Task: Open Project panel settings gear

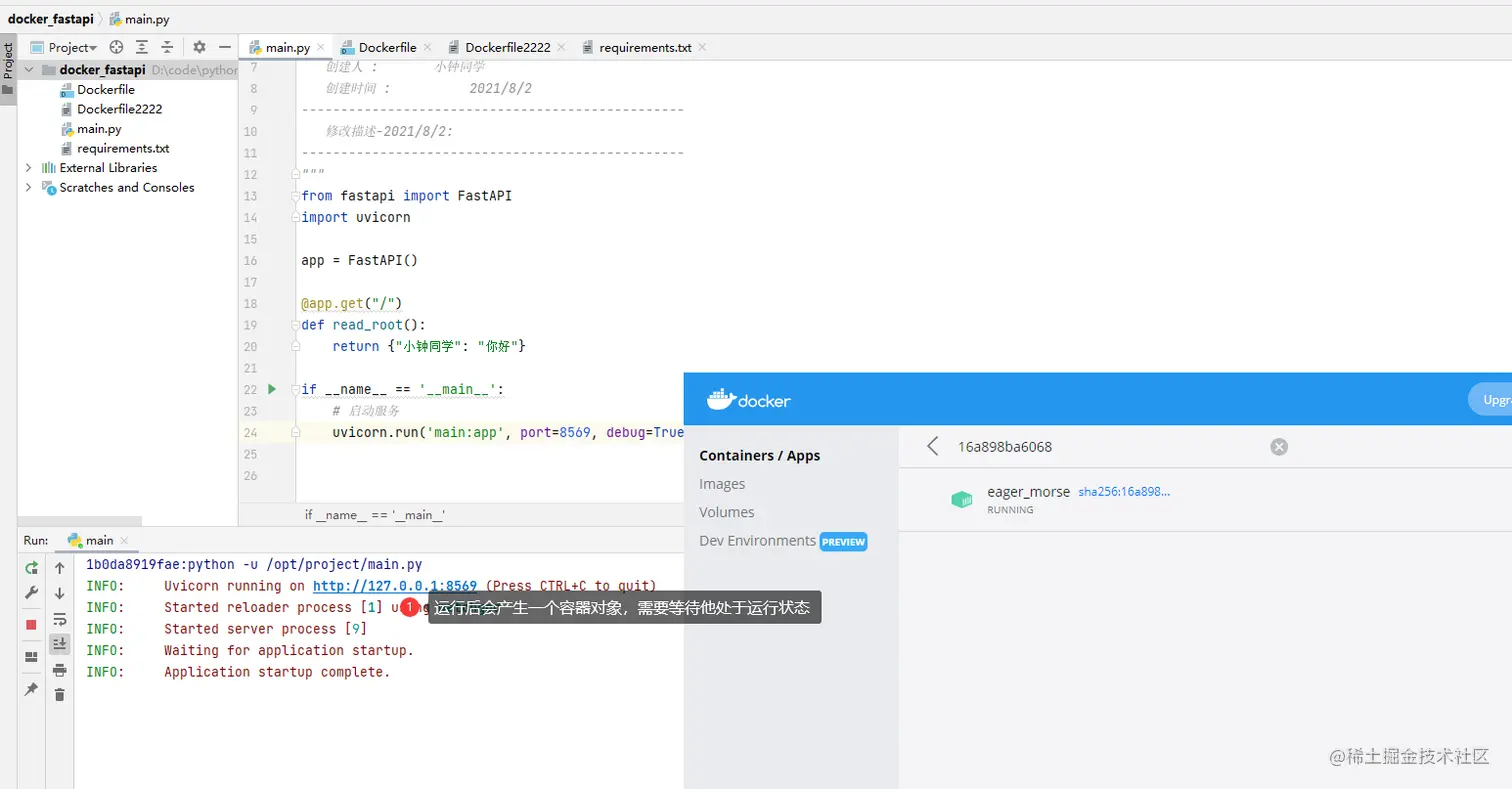Action: coord(199,47)
